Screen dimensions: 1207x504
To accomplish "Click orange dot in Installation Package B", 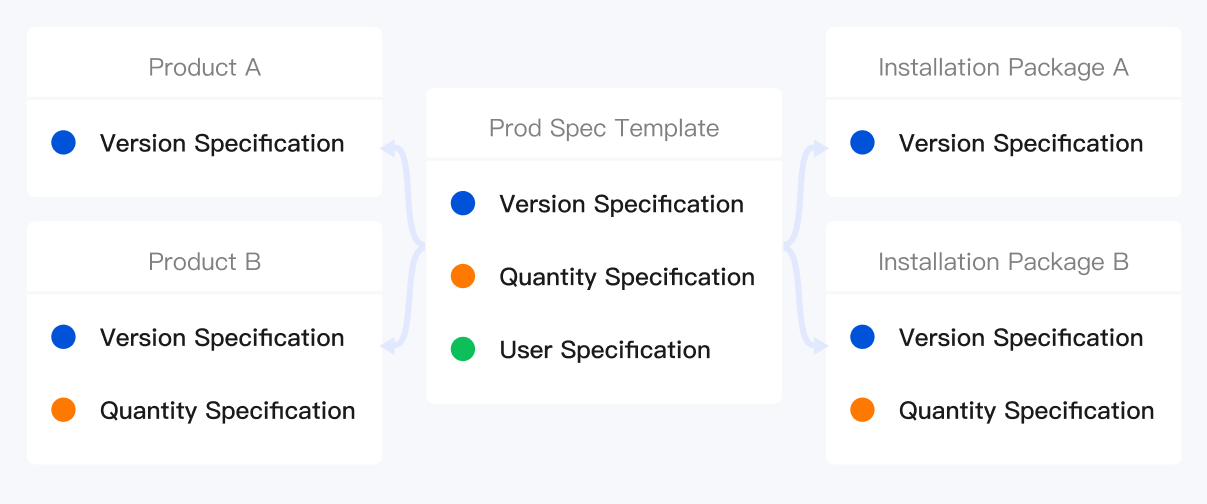I will click(x=863, y=410).
